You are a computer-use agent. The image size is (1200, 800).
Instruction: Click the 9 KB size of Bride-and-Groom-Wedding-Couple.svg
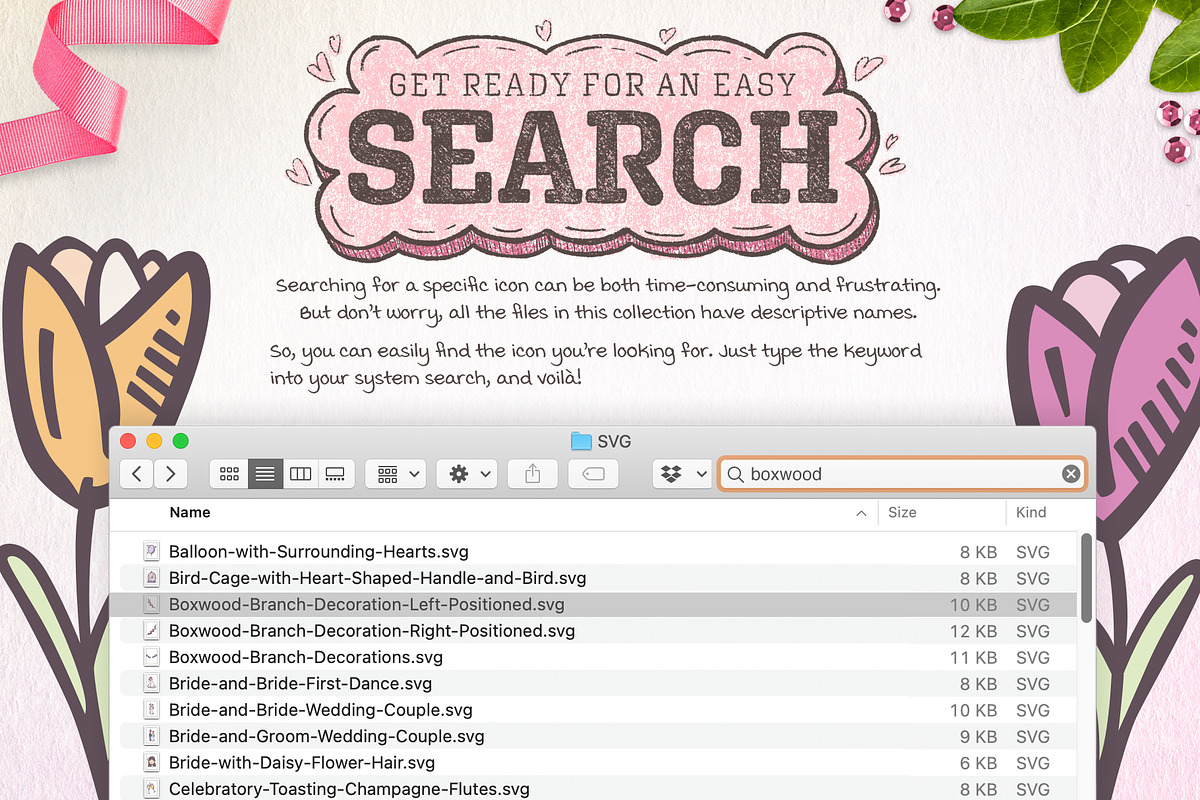tap(978, 736)
